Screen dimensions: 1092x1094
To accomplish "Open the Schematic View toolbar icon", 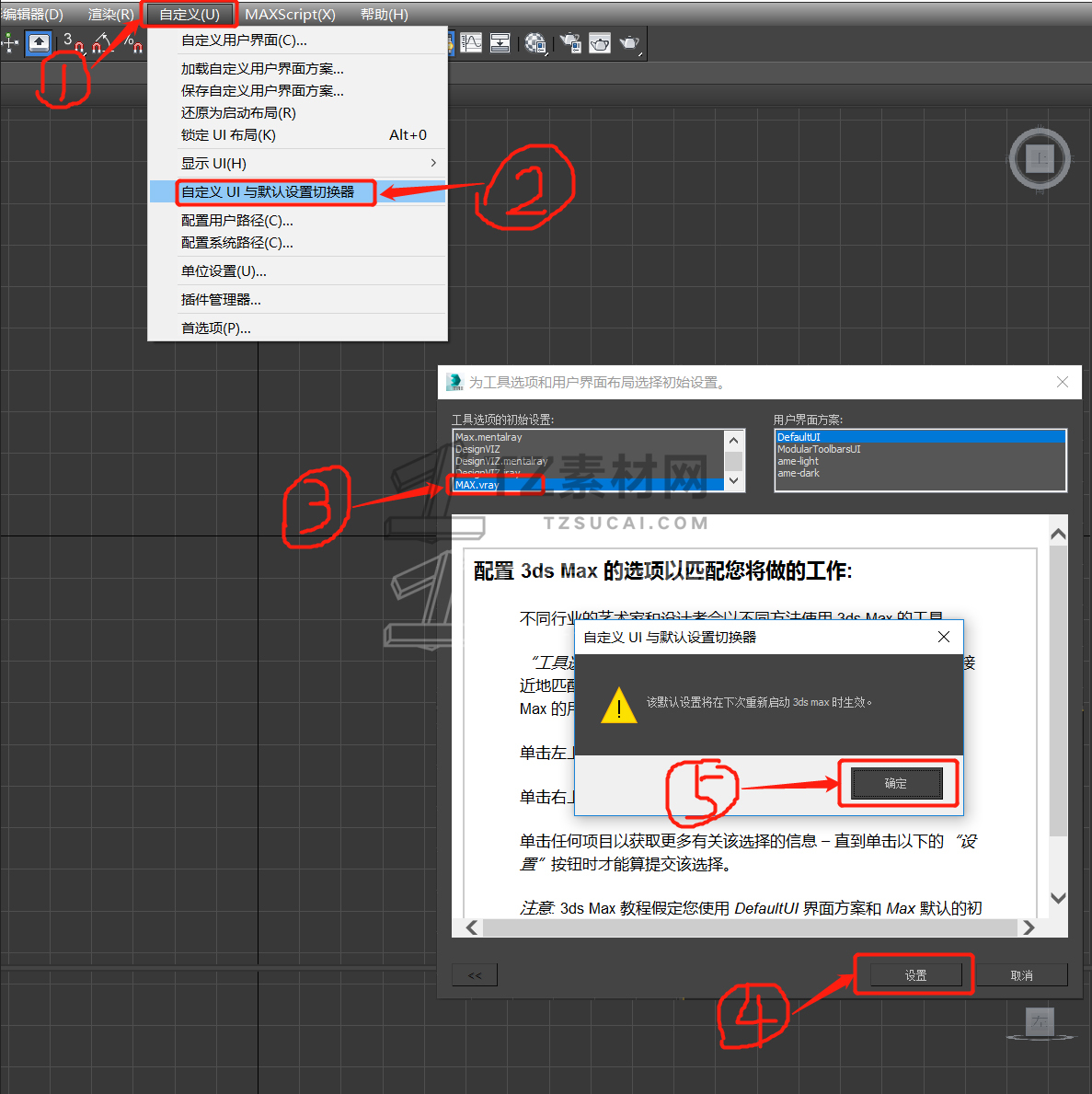I will click(x=500, y=43).
